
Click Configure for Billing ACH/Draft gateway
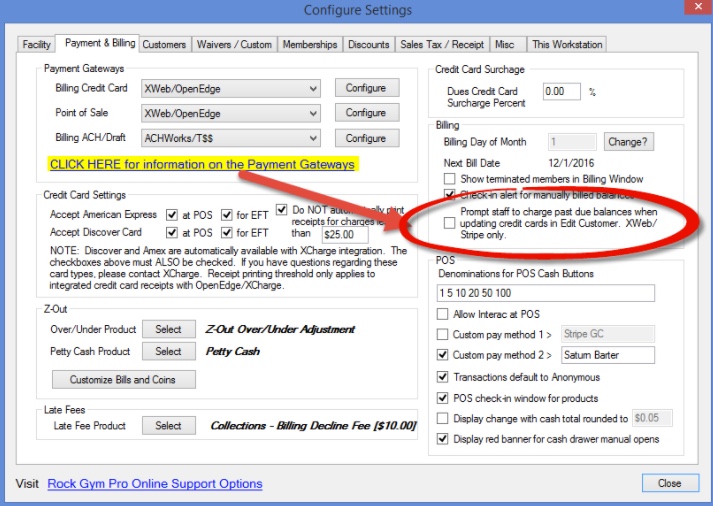point(367,138)
